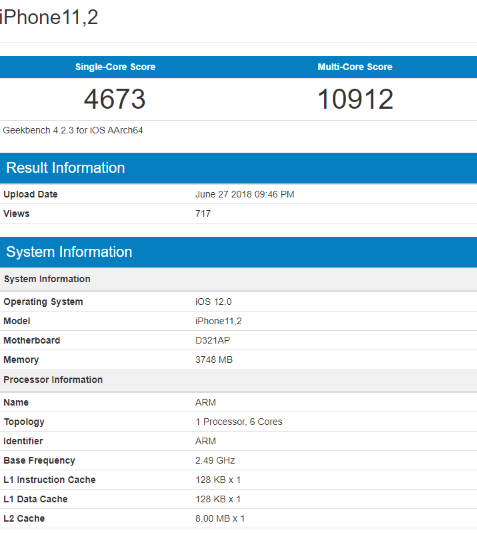Click the Motherboard label
477x533 pixels.
(x=32, y=340)
